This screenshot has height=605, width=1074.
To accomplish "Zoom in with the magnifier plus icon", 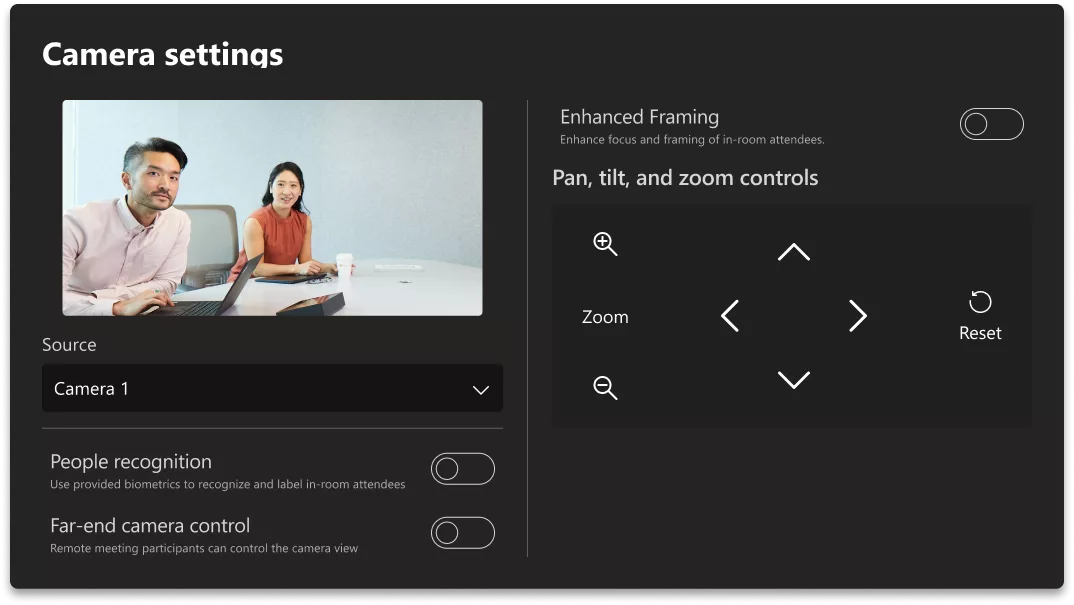I will pyautogui.click(x=605, y=244).
